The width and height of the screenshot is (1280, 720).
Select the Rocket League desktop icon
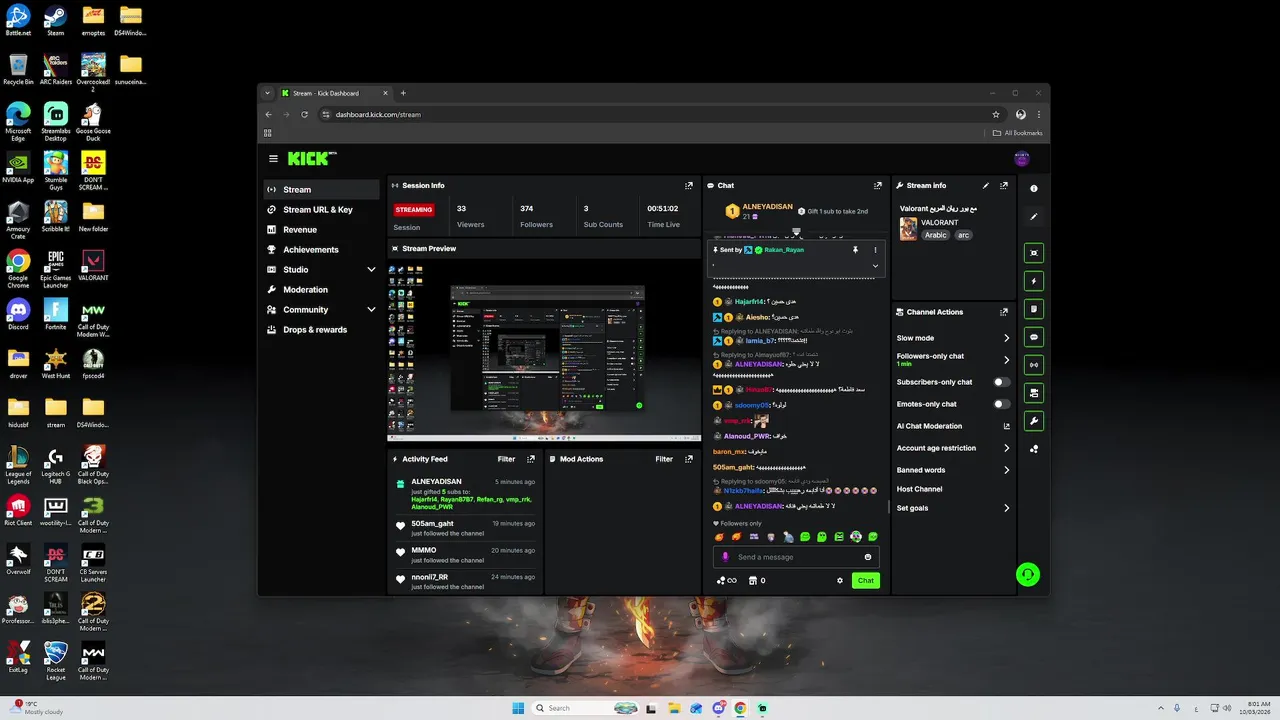point(56,659)
